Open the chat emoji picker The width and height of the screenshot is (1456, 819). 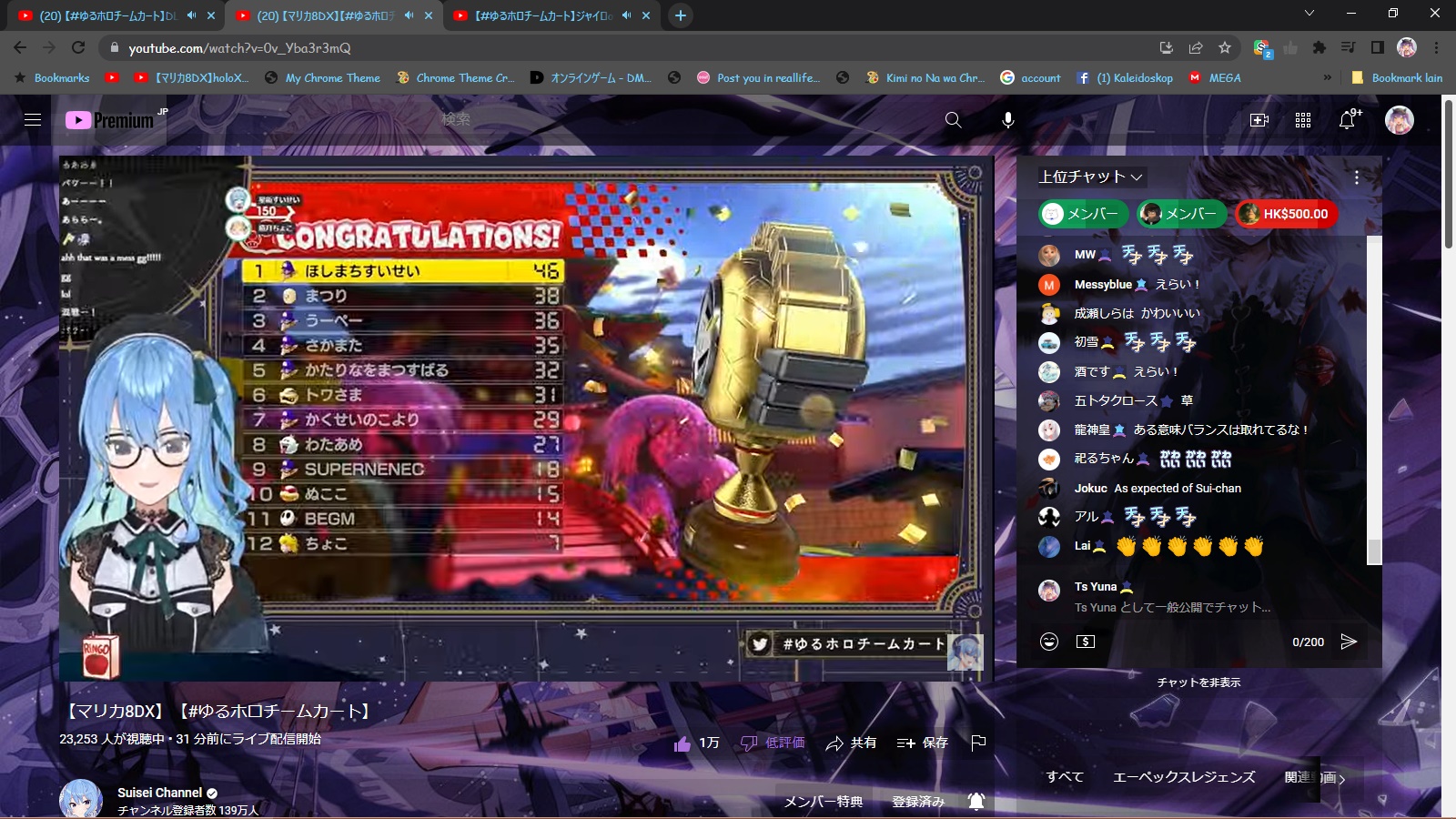1049,642
